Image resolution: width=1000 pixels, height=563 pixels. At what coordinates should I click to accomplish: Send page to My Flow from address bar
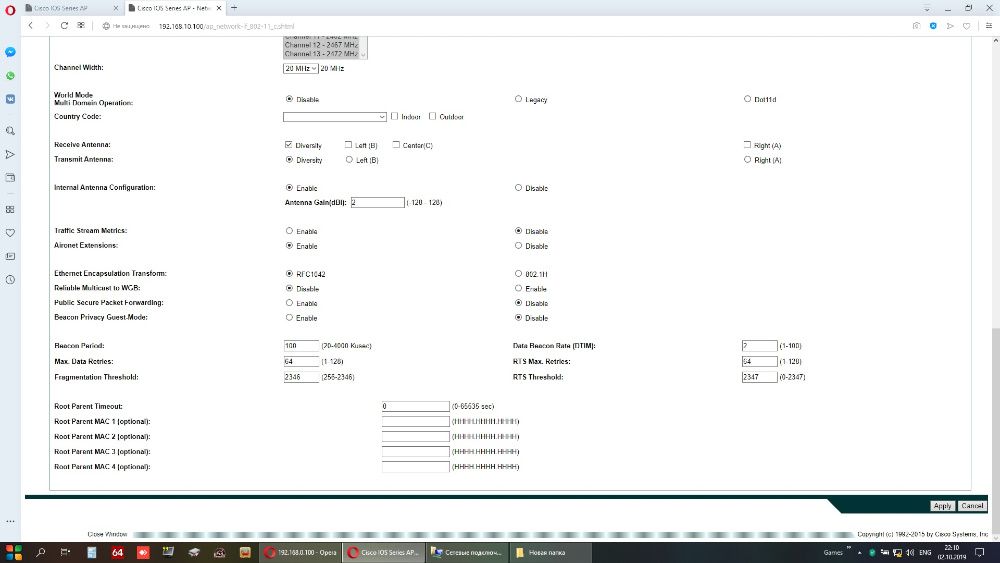(950, 26)
